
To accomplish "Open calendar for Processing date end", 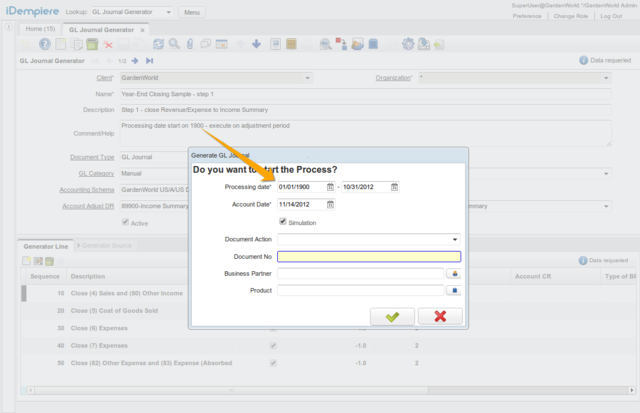I will [x=394, y=187].
